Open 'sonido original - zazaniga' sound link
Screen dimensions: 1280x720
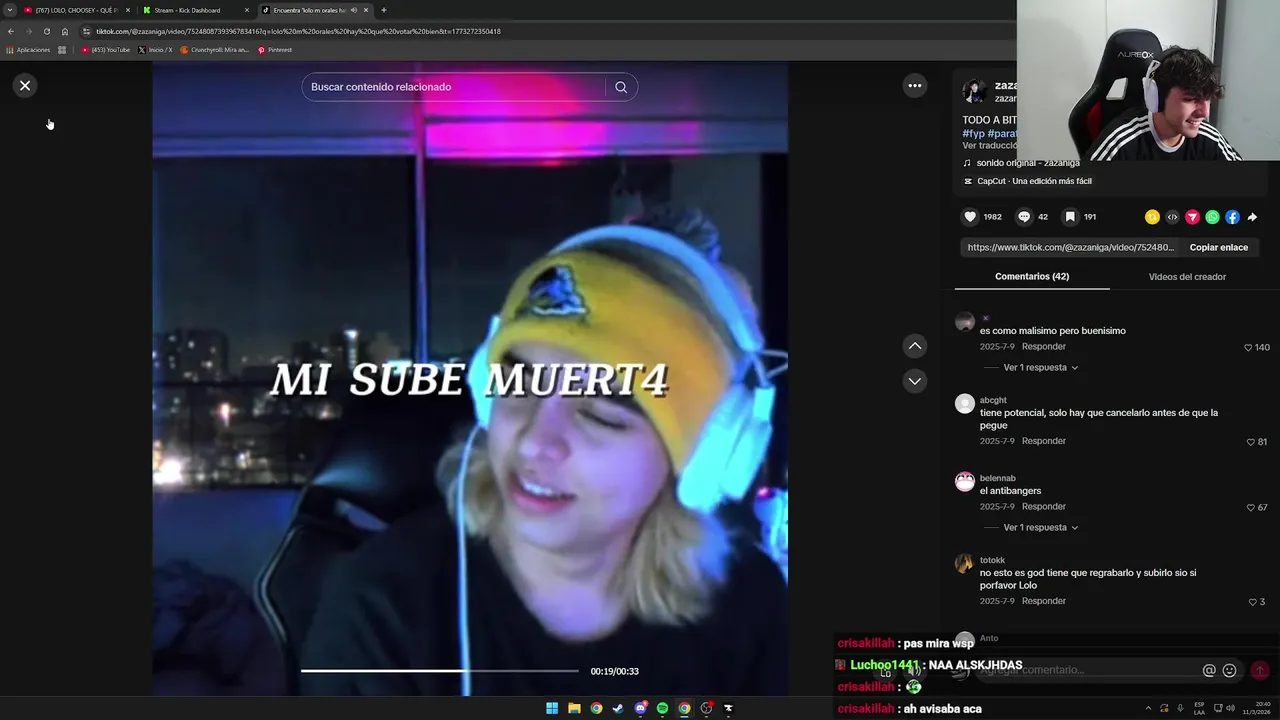[1028, 163]
